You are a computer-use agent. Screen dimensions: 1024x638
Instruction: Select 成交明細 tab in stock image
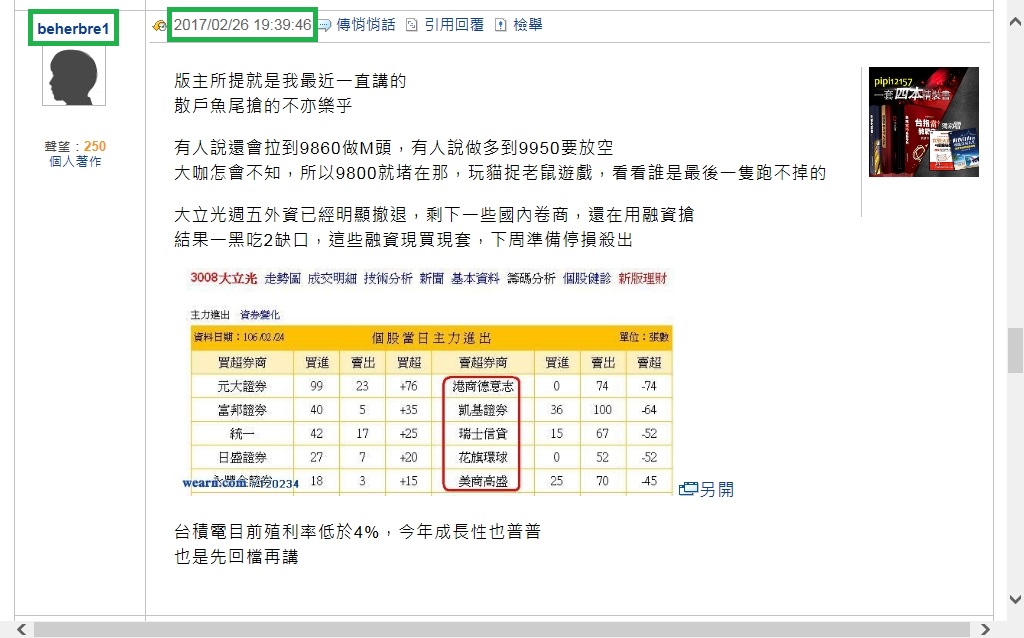point(332,279)
